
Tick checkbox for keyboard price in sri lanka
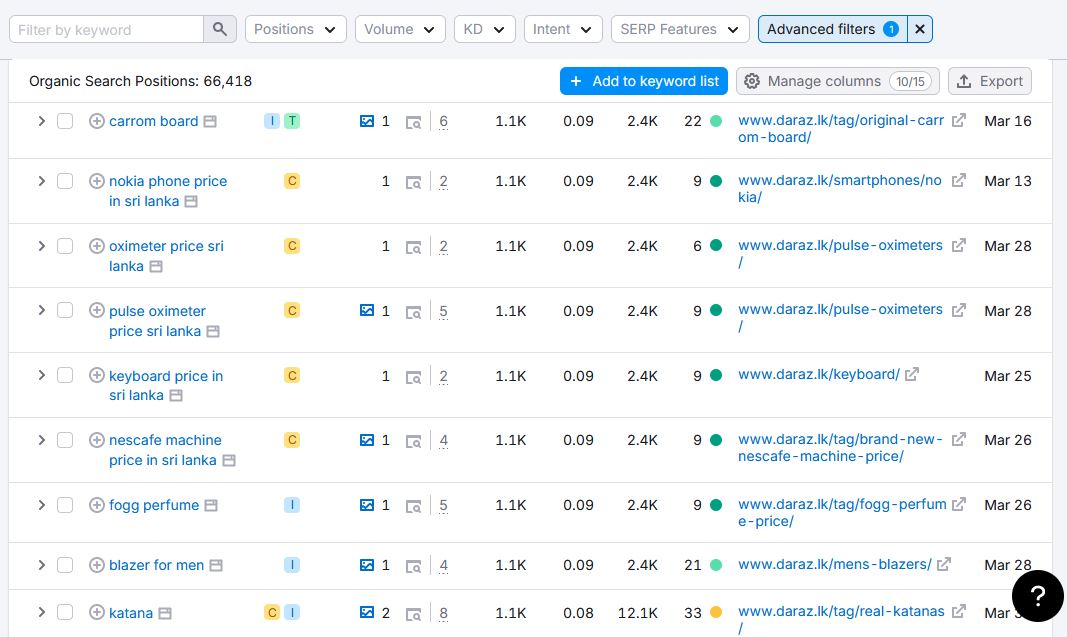65,376
